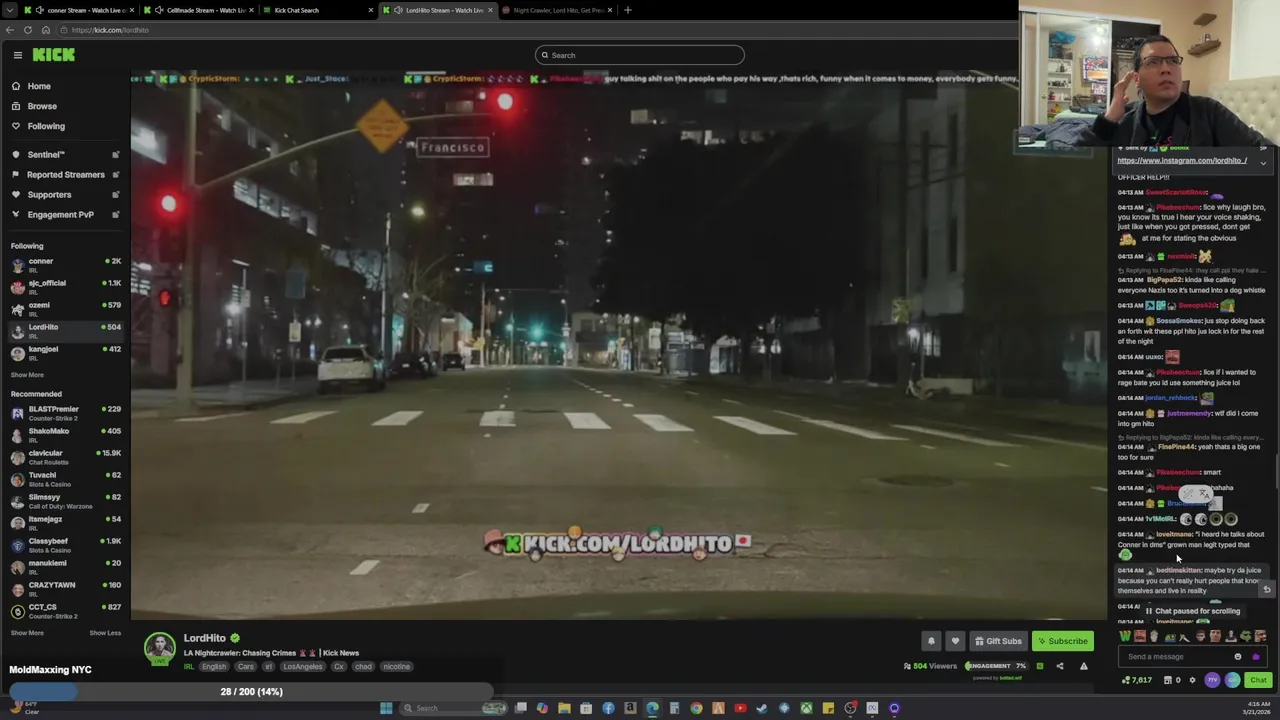
Task: Open CRAZYTAWN in Recommended list
Action: pyautogui.click(x=65, y=589)
